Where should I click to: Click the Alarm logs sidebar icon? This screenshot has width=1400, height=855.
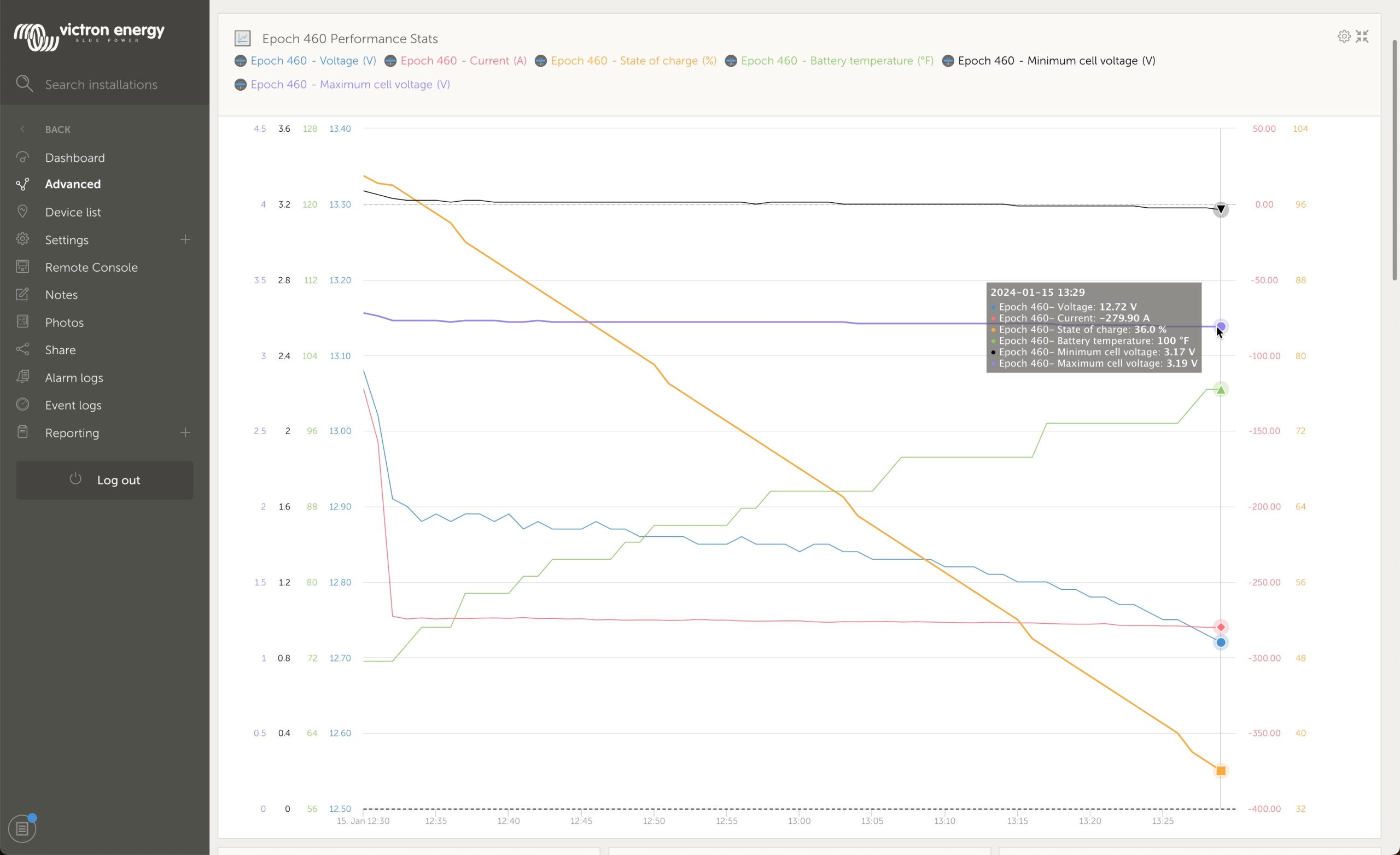[x=23, y=377]
